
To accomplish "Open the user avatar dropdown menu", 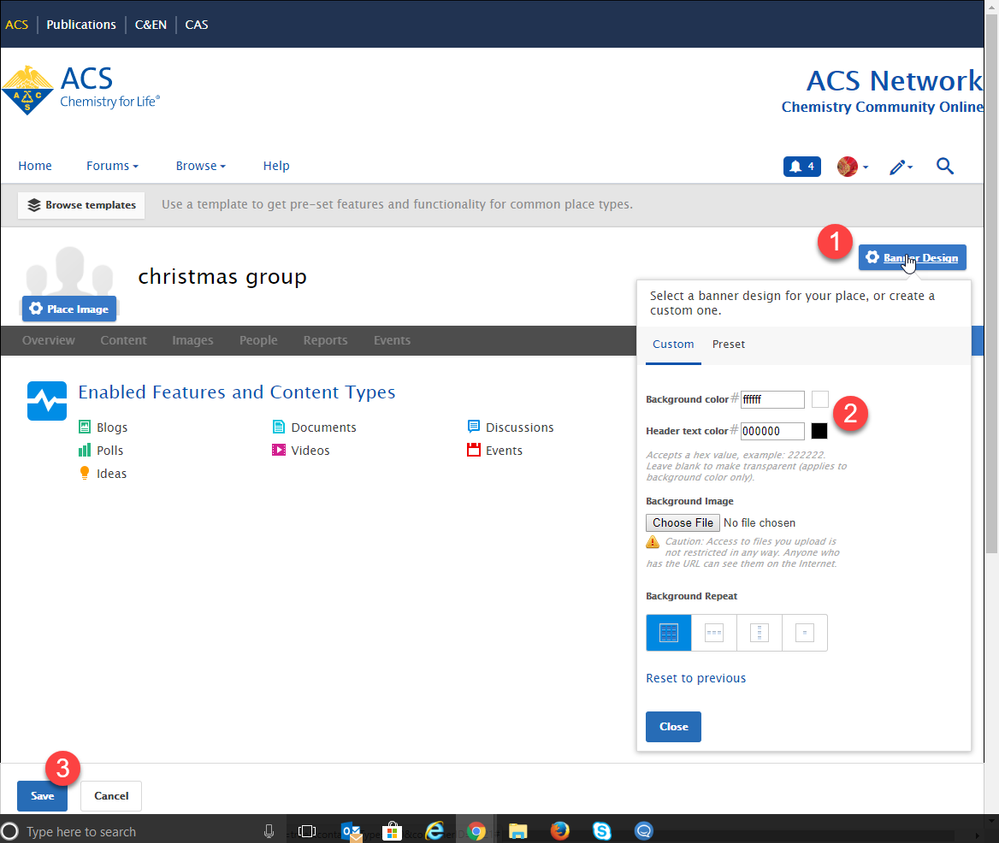I will click(x=852, y=167).
